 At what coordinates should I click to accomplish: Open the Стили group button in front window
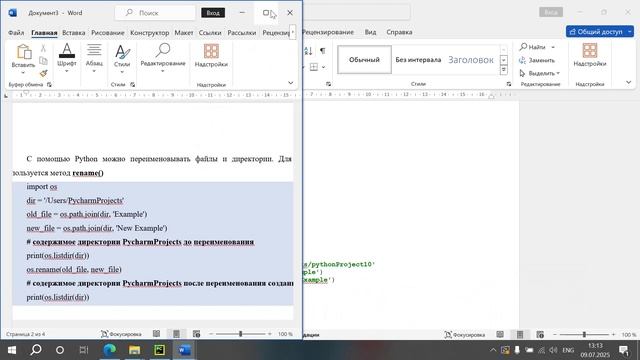[122, 58]
